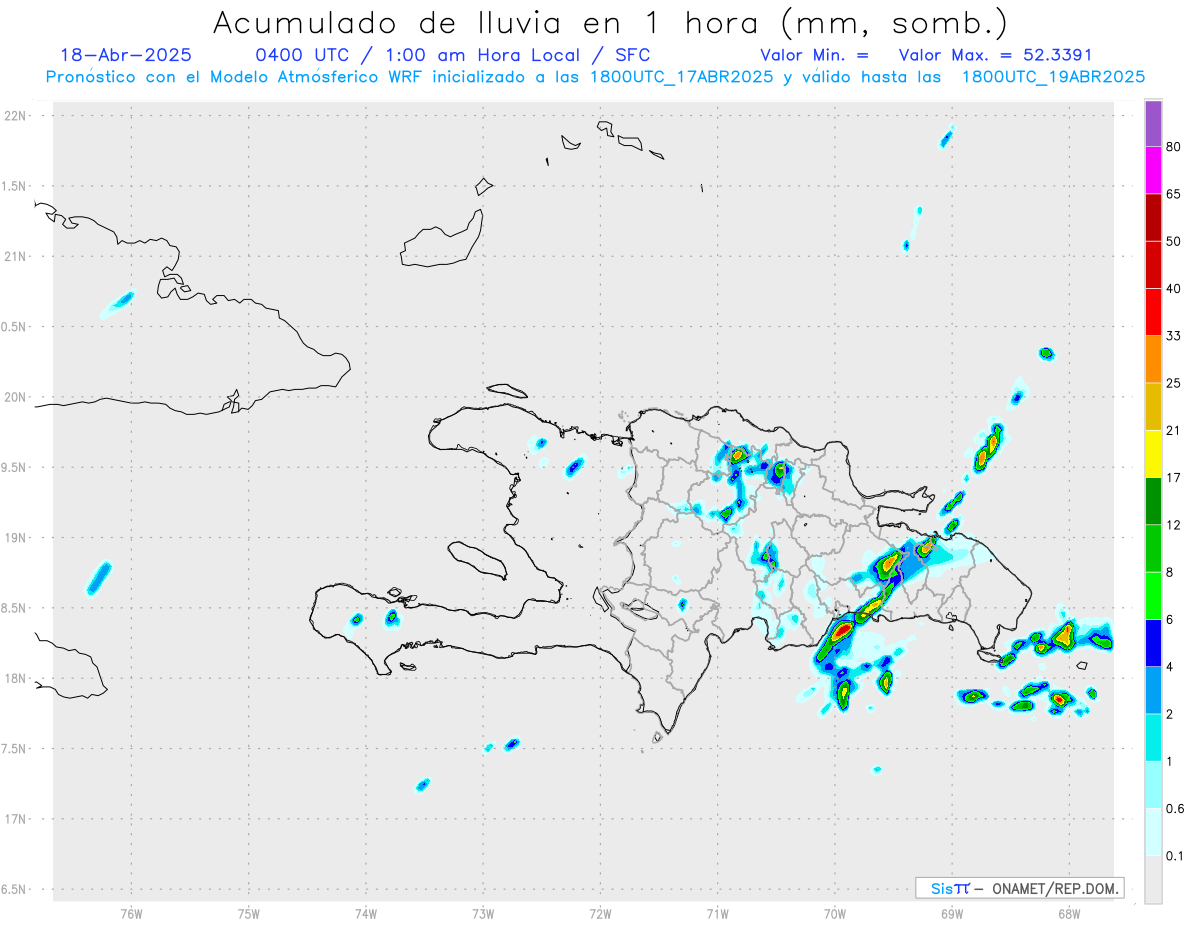Select the date text '18-Abr-2025'
This screenshot has height=927, width=1200.
tap(126, 55)
